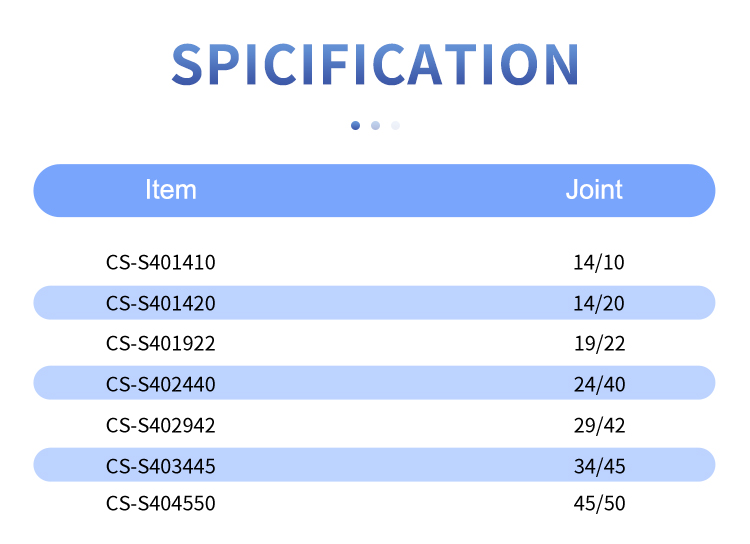Click joint size 45/50
750x544 pixels.
(x=599, y=503)
